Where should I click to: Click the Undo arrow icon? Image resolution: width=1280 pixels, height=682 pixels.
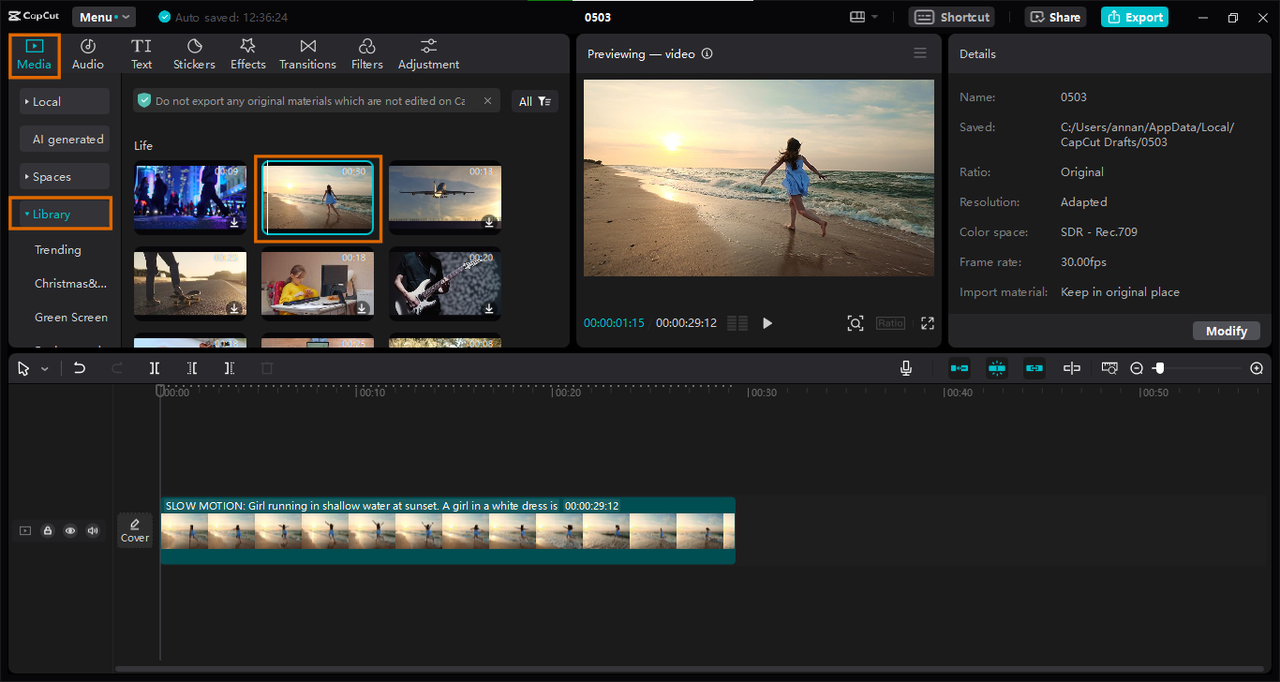coord(80,368)
